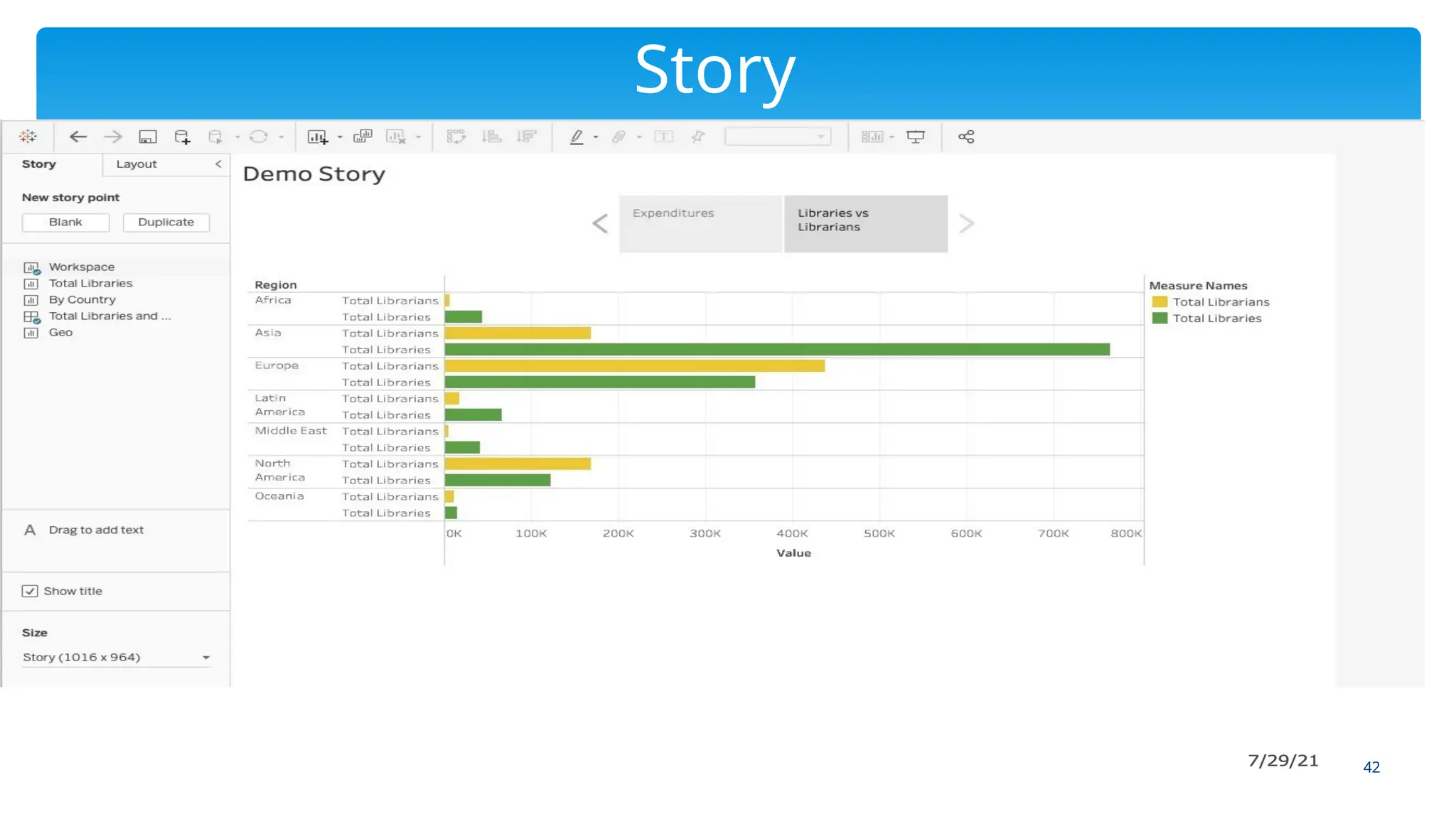Switch to the Layout tab
1456x819 pixels.
136,164
